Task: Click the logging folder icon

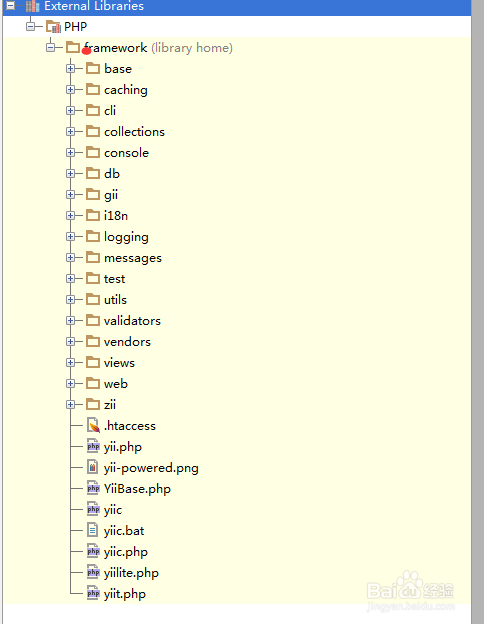Action: [x=93, y=236]
